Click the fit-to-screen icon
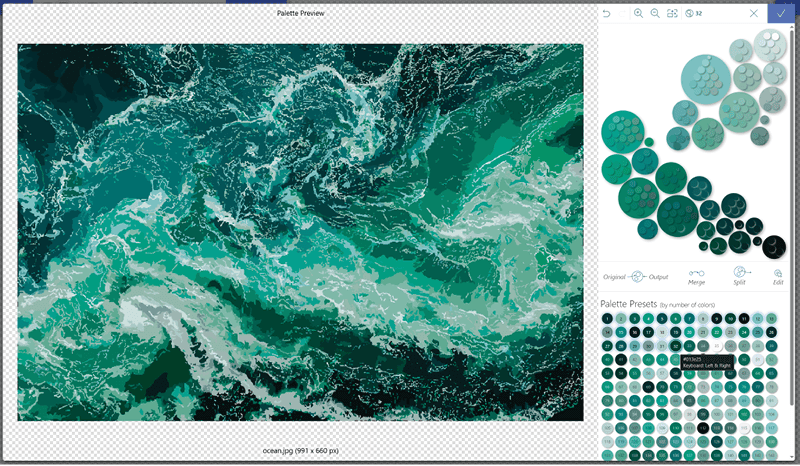800x466 pixels. point(672,13)
